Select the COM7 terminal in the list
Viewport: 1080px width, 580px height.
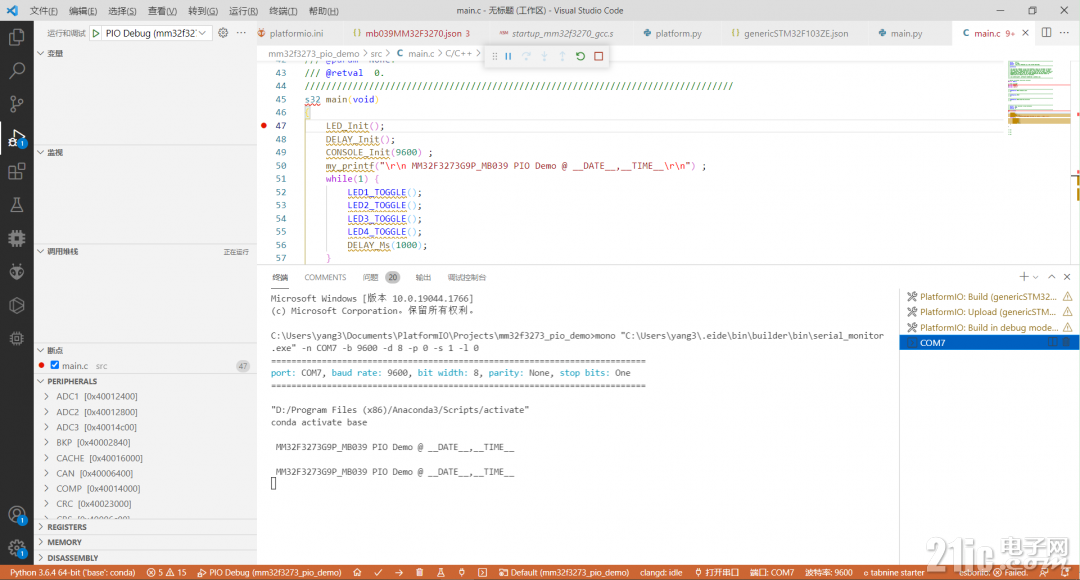pyautogui.click(x=989, y=343)
